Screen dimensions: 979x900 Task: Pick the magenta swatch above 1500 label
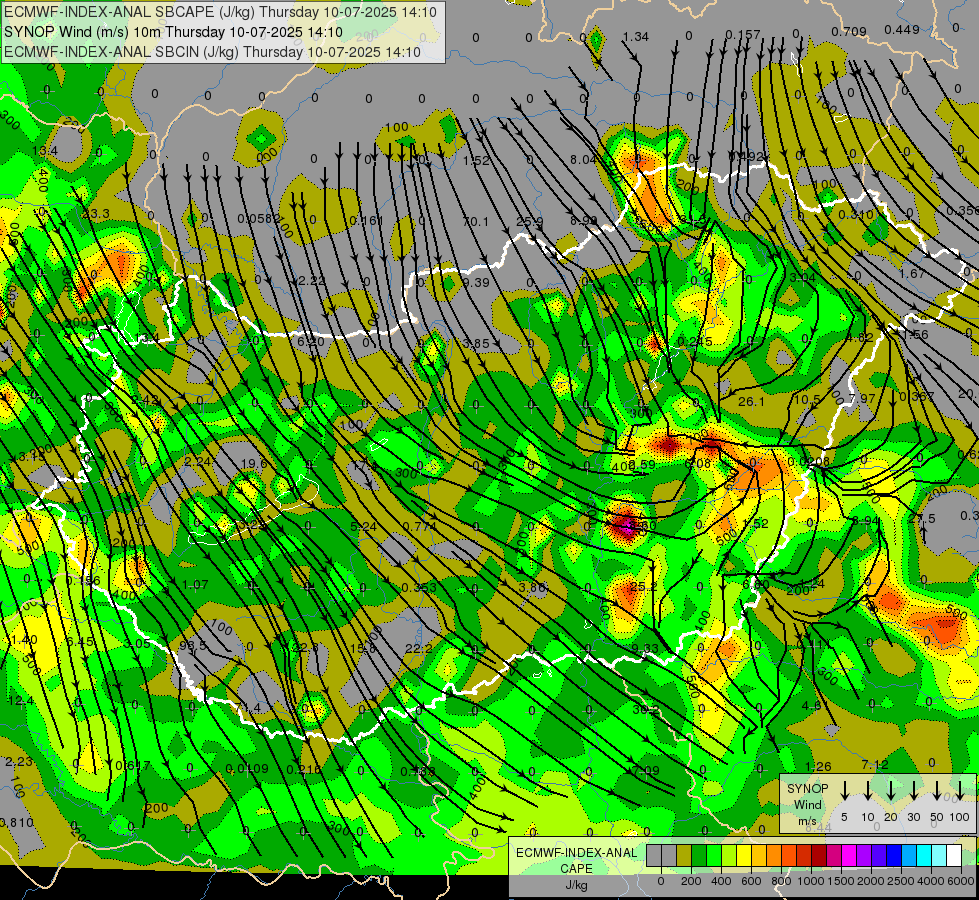[x=849, y=856]
